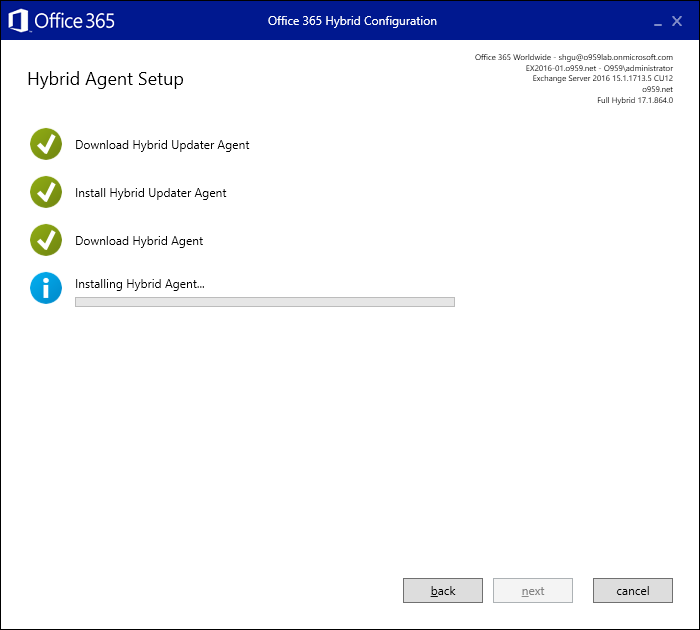Click the Hybrid Agent Setup heading

[105, 79]
